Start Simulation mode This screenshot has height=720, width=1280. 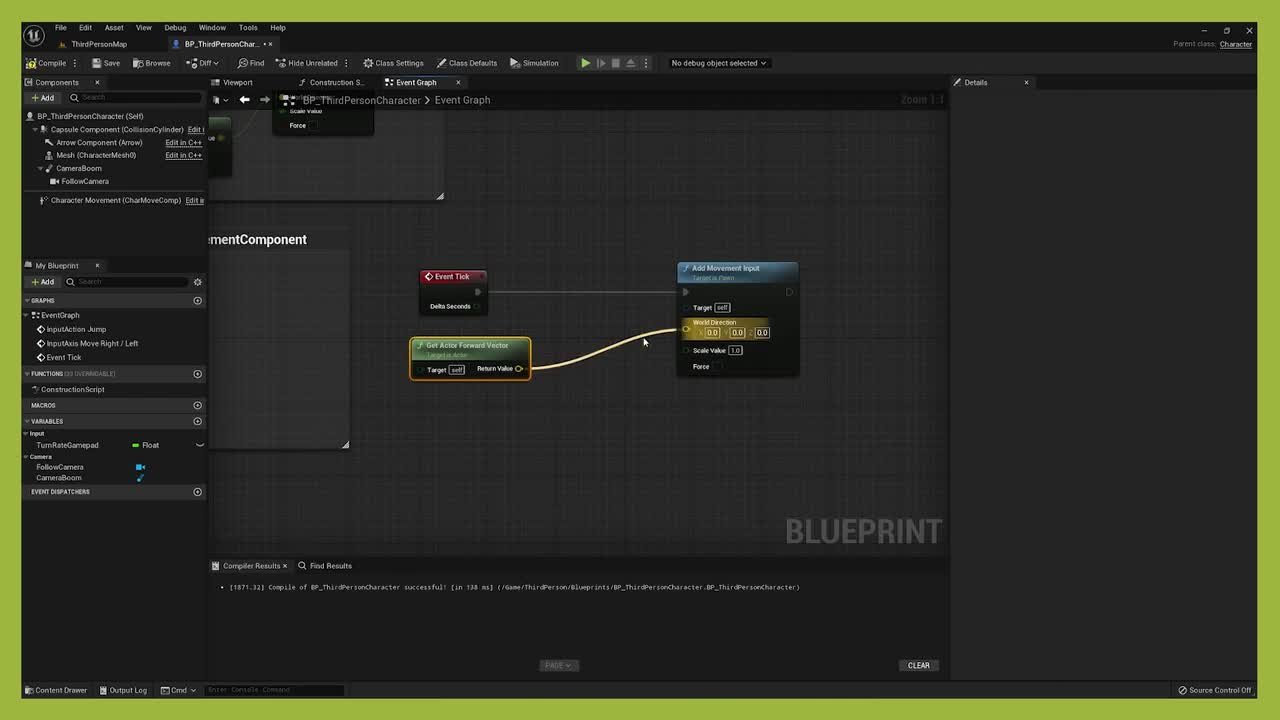pos(534,63)
